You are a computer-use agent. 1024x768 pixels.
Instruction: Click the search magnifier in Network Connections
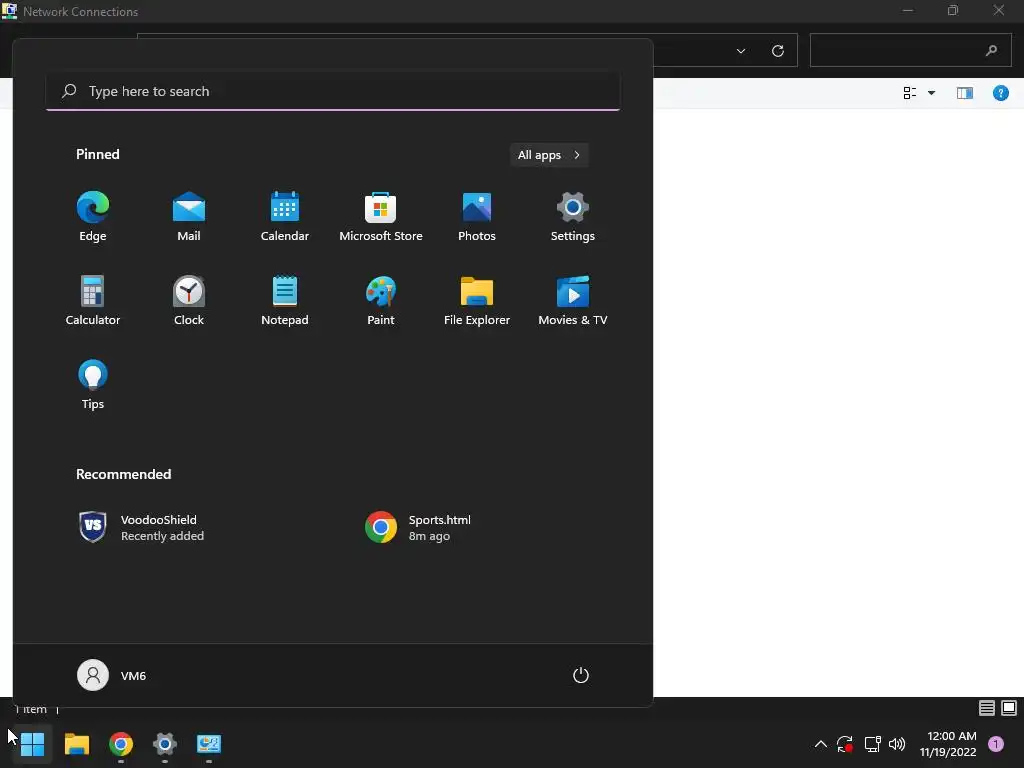tap(991, 50)
